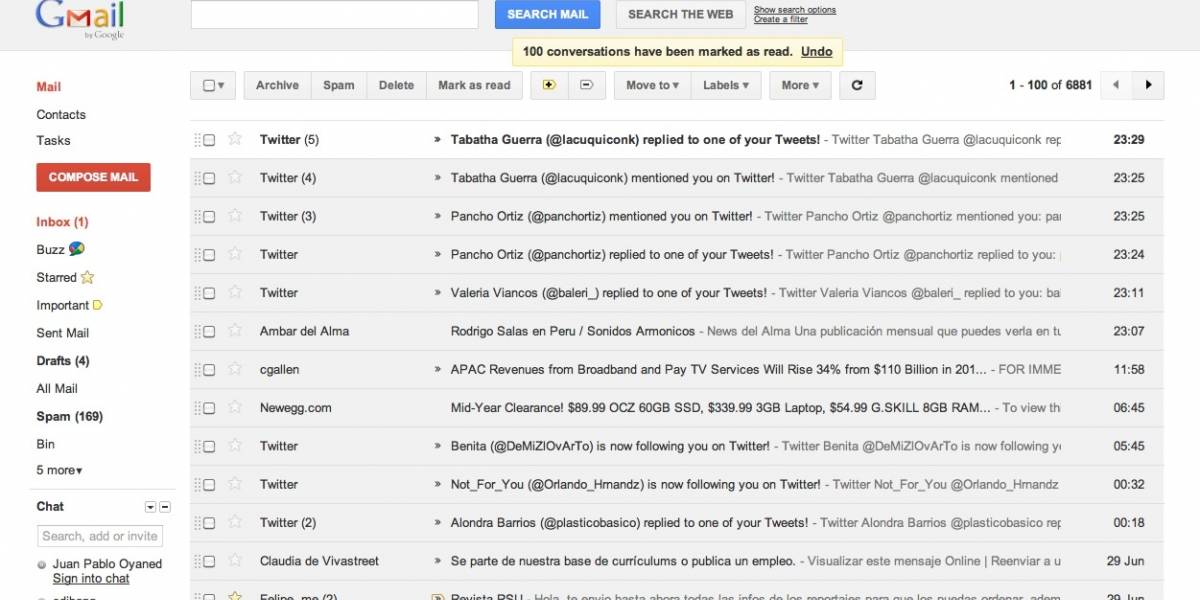
Task: Tick checkbox for Twitter (2) conversation
Action: (209, 523)
